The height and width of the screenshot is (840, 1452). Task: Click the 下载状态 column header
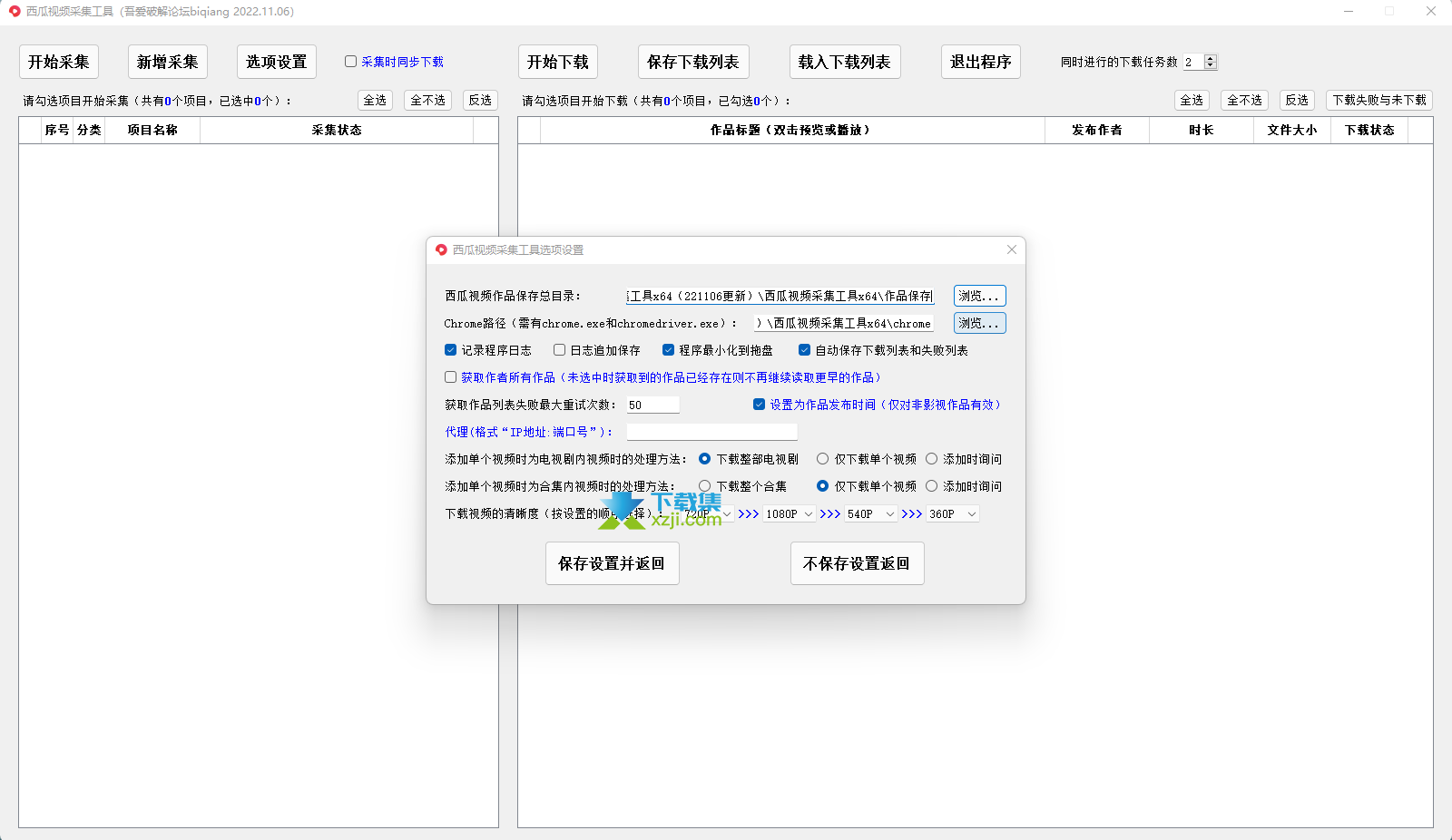(x=1369, y=130)
